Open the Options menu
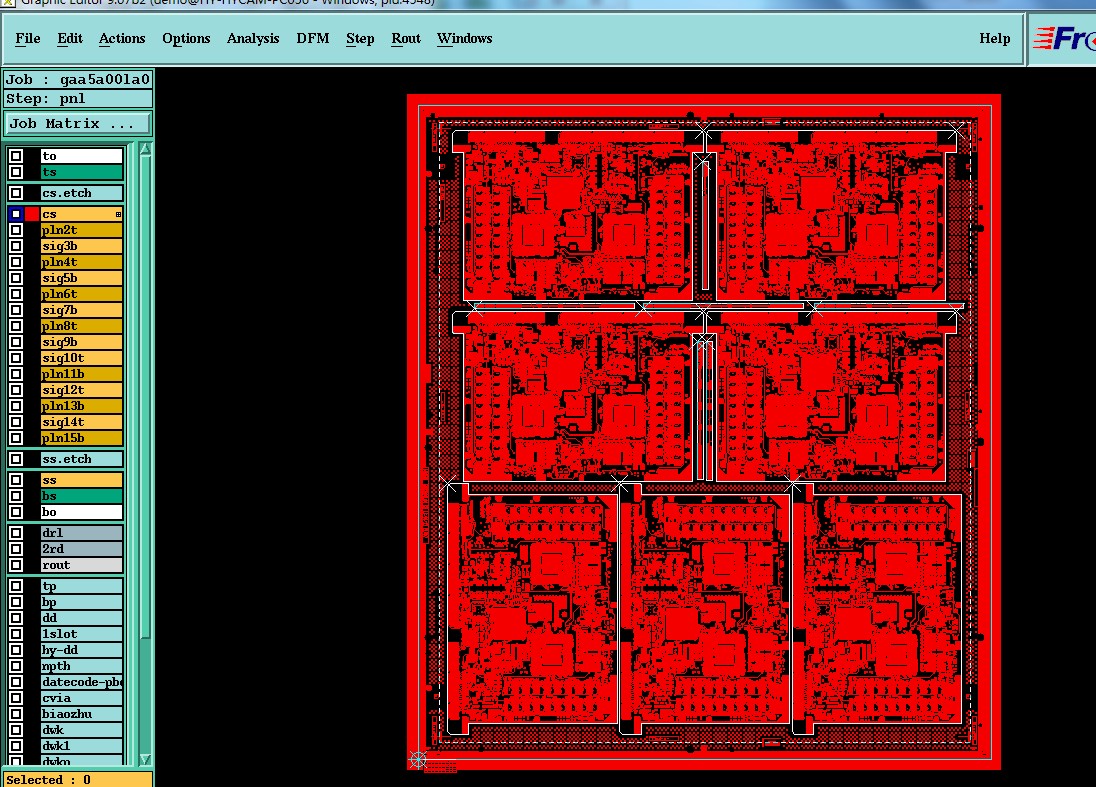 point(186,38)
